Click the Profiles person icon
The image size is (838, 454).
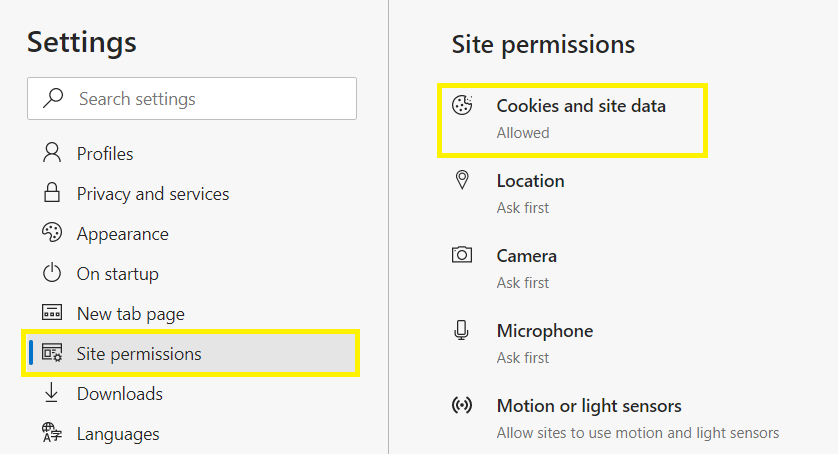(x=52, y=154)
